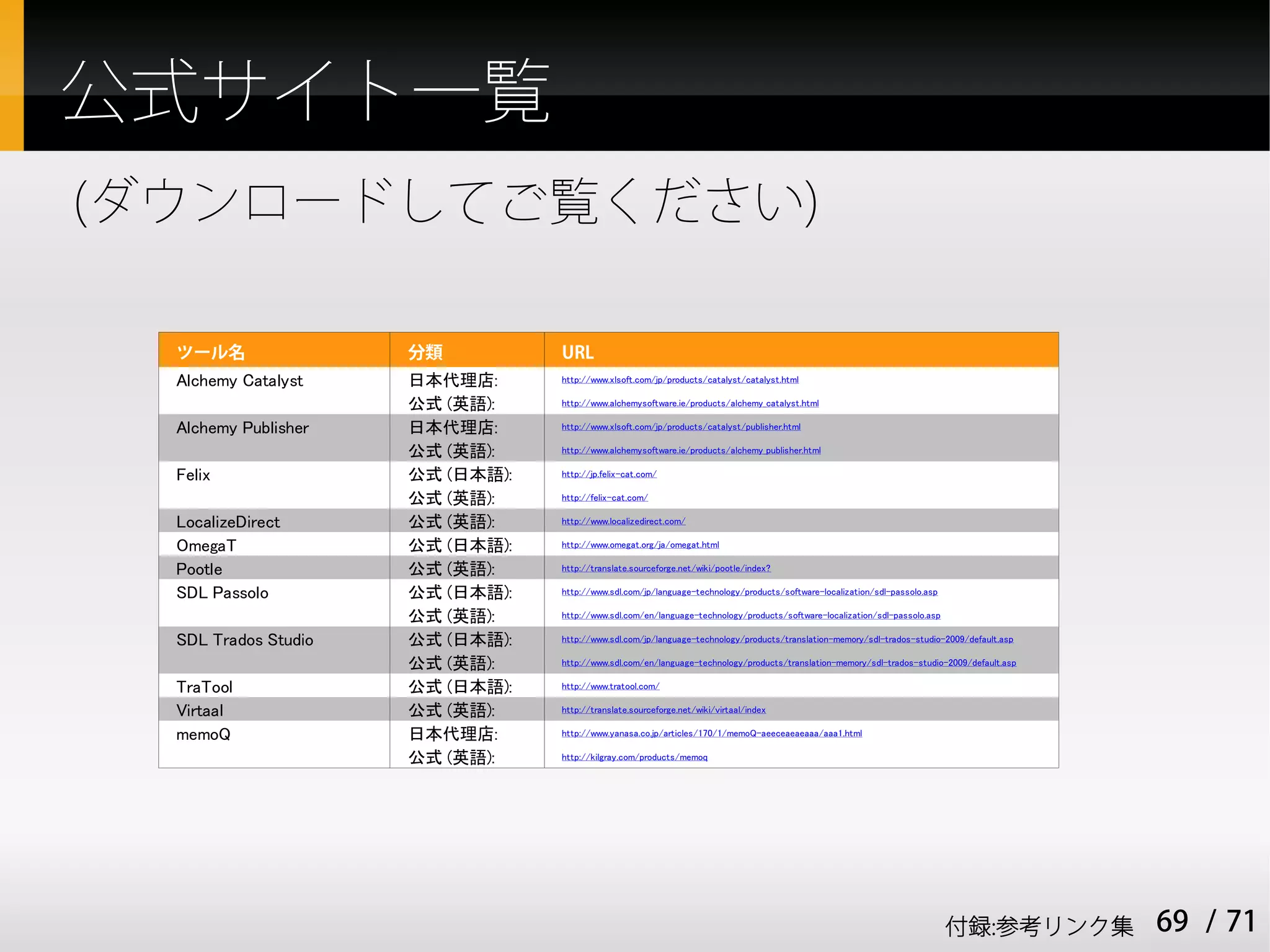This screenshot has height=952, width=1270.
Task: Select the 'OmegaT' cell
Action: coord(274,545)
